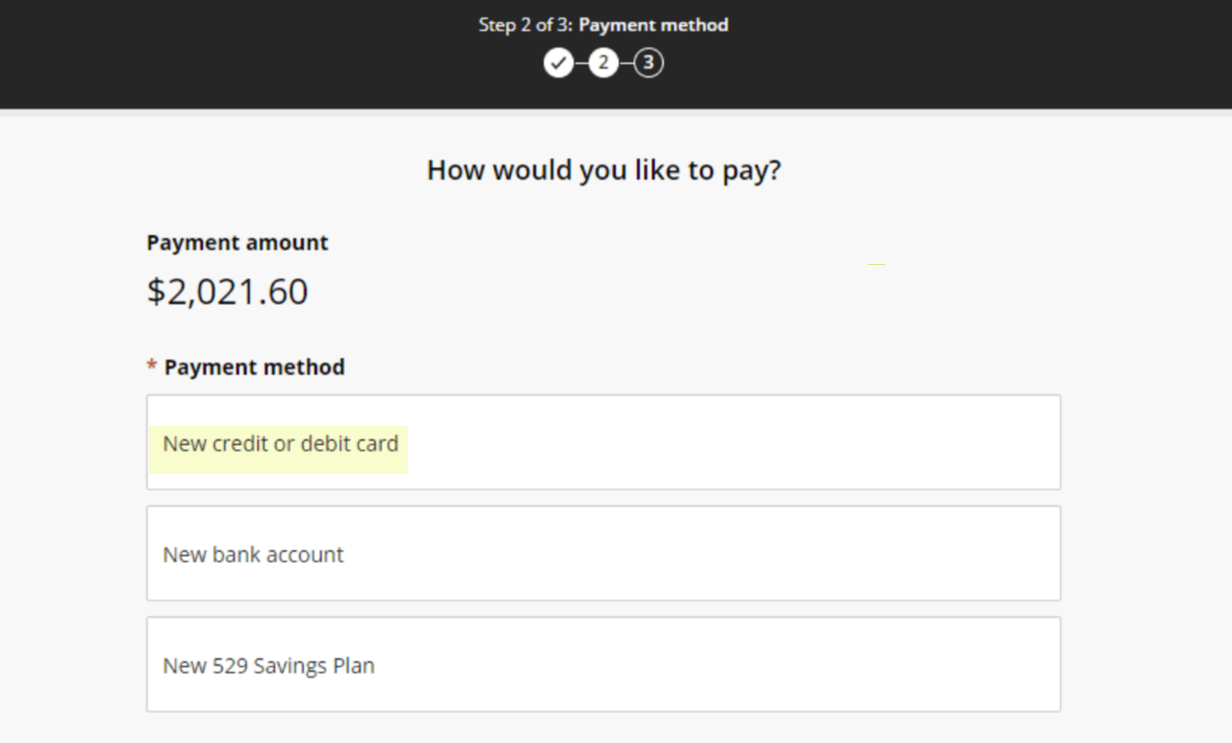Screen dimensions: 1232x743
Task: Click the red asterisk next to Payment method
Action: pos(149,366)
